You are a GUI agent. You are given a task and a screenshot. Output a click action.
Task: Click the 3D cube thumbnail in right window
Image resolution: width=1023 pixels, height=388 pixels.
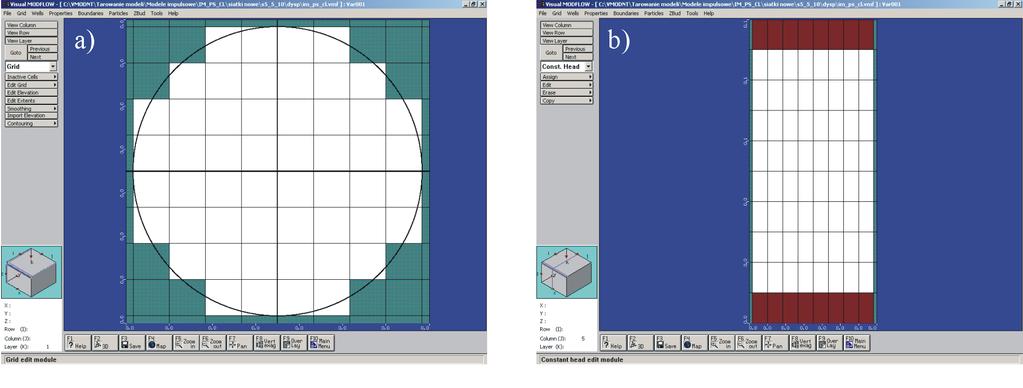click(567, 272)
